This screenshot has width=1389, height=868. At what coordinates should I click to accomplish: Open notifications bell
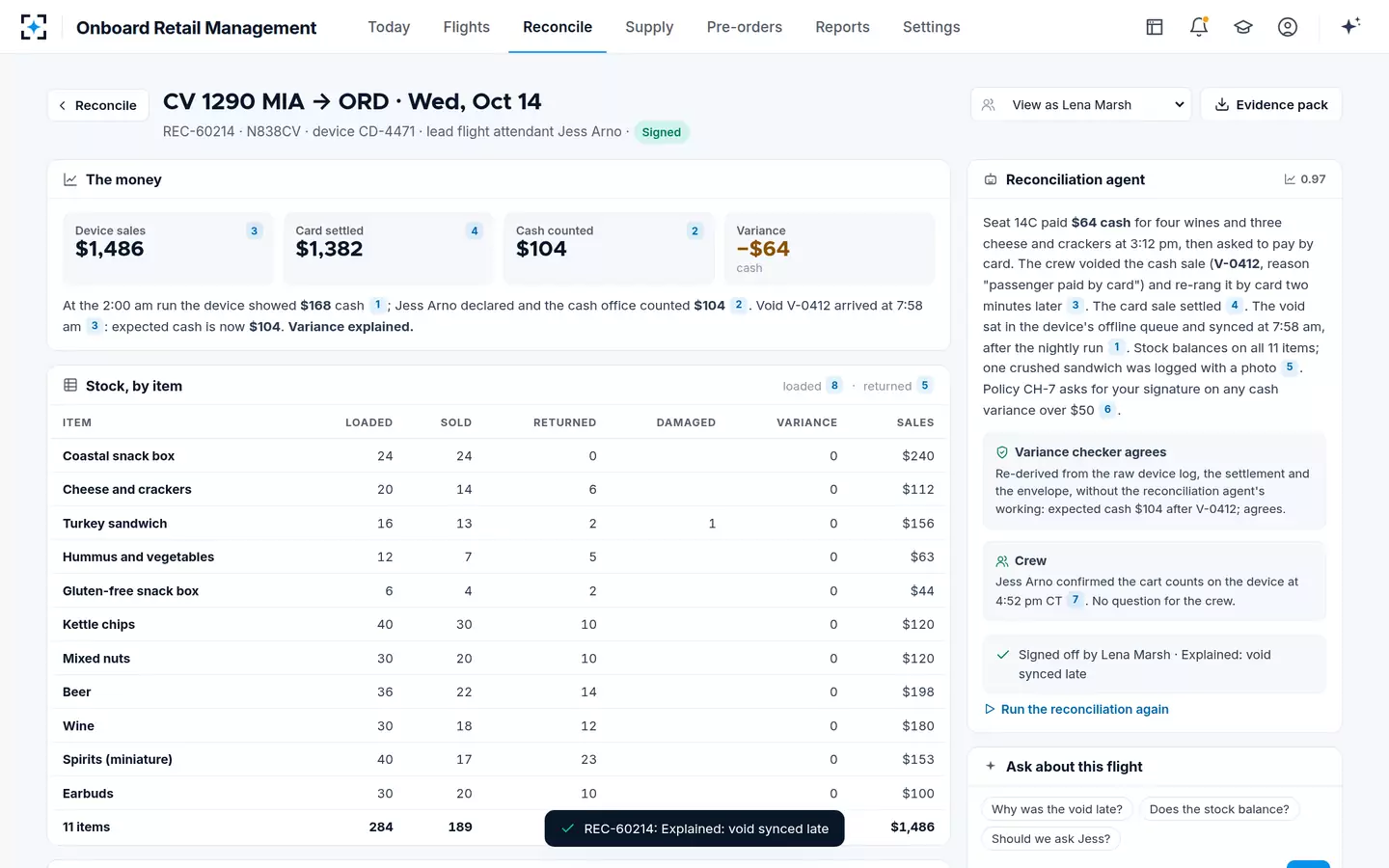(x=1199, y=27)
